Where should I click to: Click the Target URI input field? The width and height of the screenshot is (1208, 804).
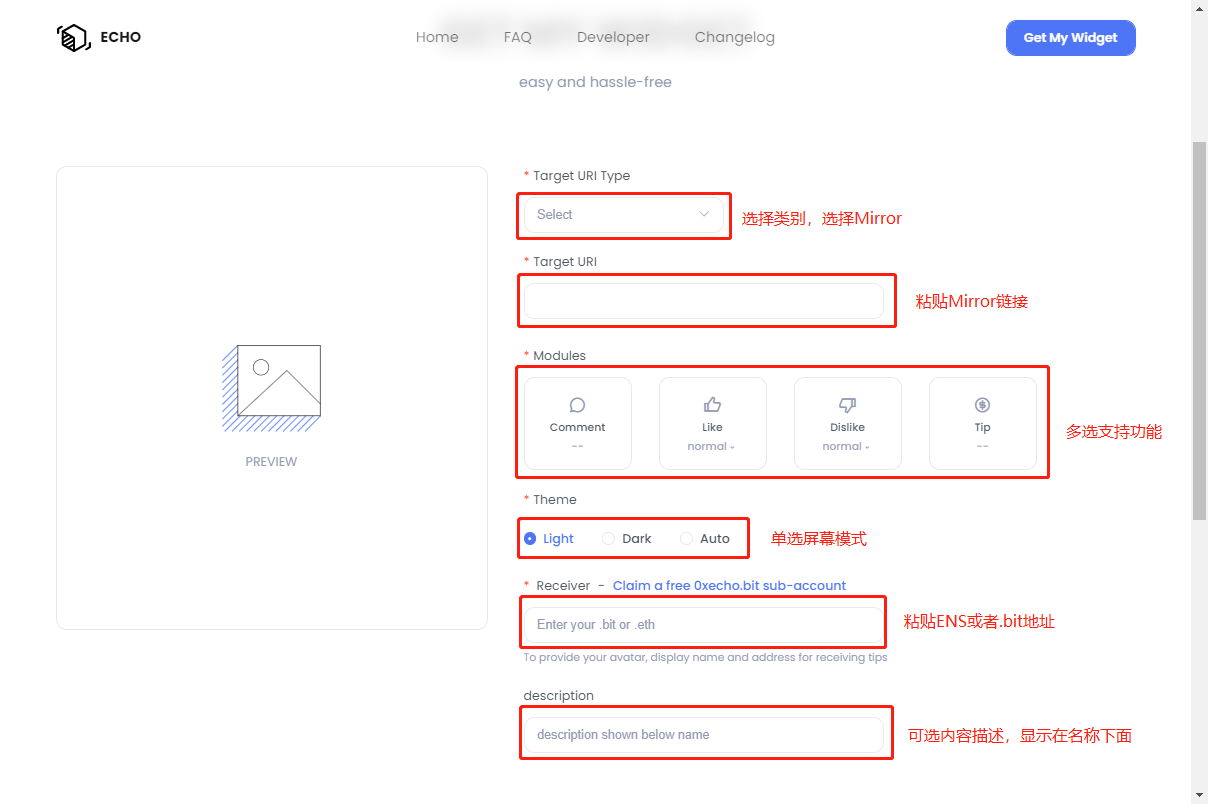[705, 300]
